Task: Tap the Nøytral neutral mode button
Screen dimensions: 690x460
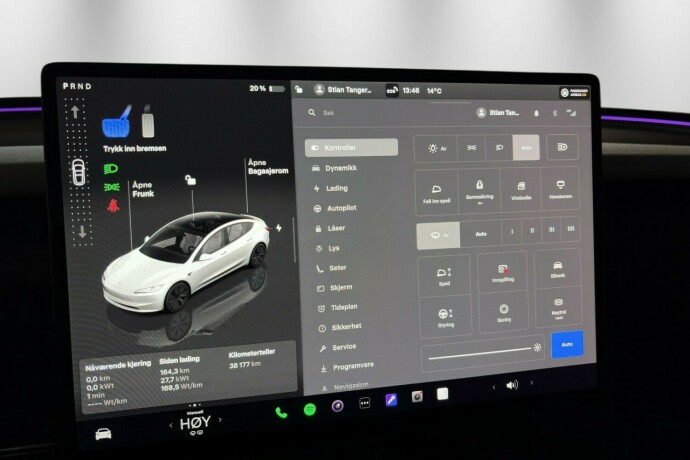Action: click(x=558, y=307)
